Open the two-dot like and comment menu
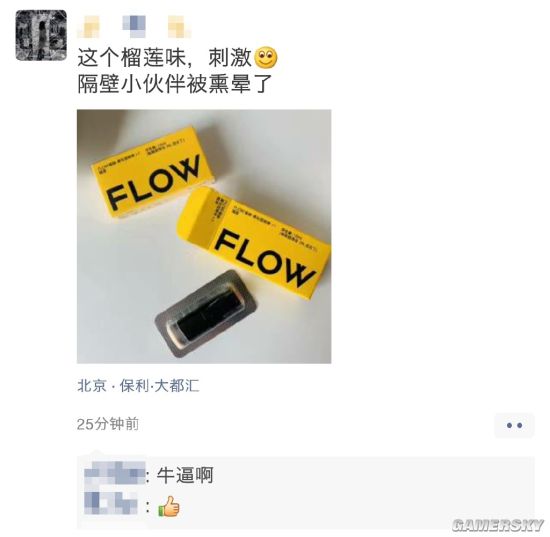 (x=514, y=425)
